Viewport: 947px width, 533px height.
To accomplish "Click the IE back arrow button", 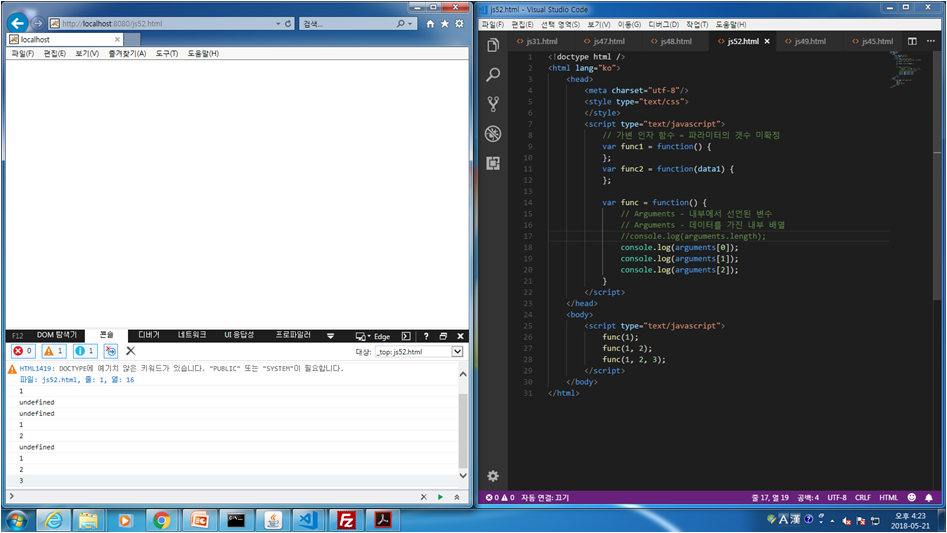I will (18, 23).
